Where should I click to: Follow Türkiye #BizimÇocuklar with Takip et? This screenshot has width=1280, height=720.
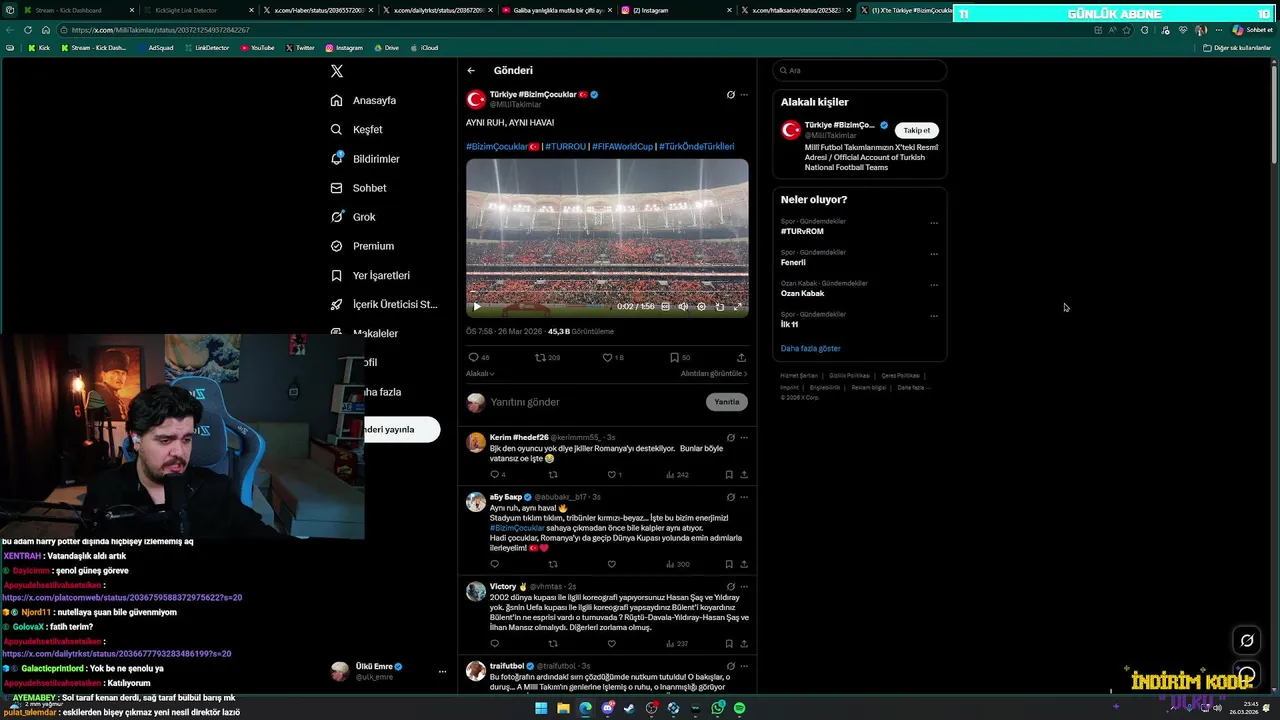[x=917, y=130]
